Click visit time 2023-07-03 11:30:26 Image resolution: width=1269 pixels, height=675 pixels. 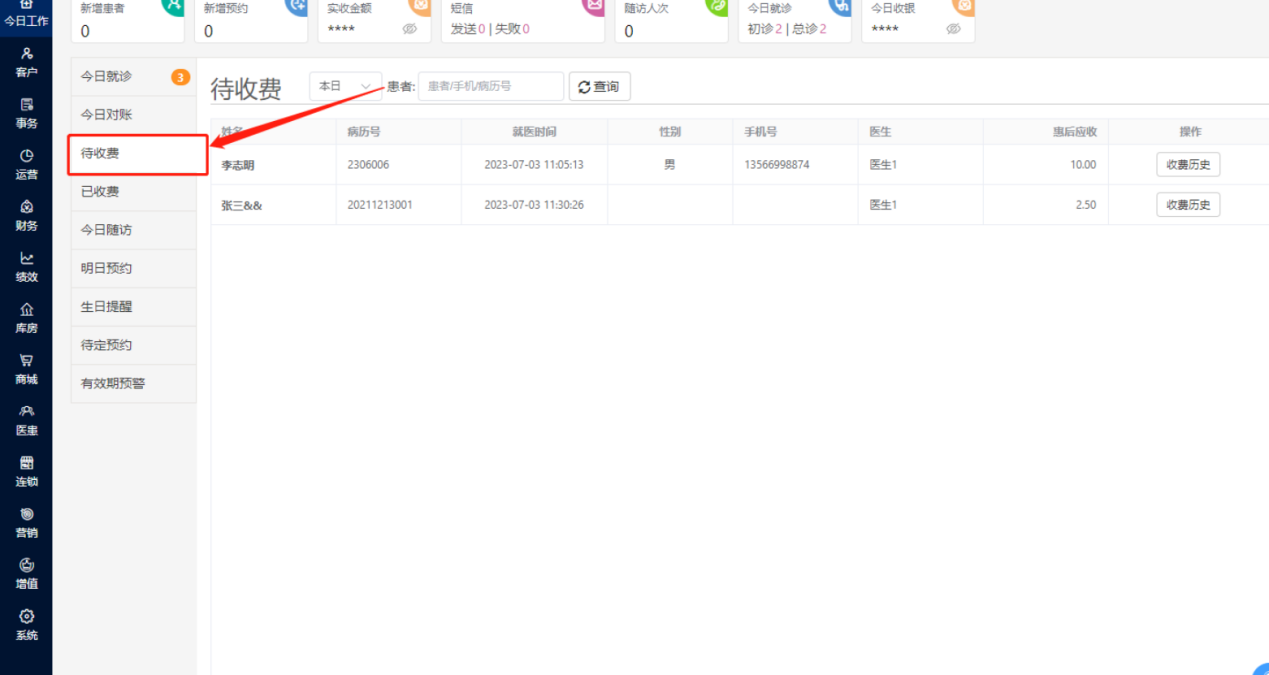pyautogui.click(x=534, y=205)
